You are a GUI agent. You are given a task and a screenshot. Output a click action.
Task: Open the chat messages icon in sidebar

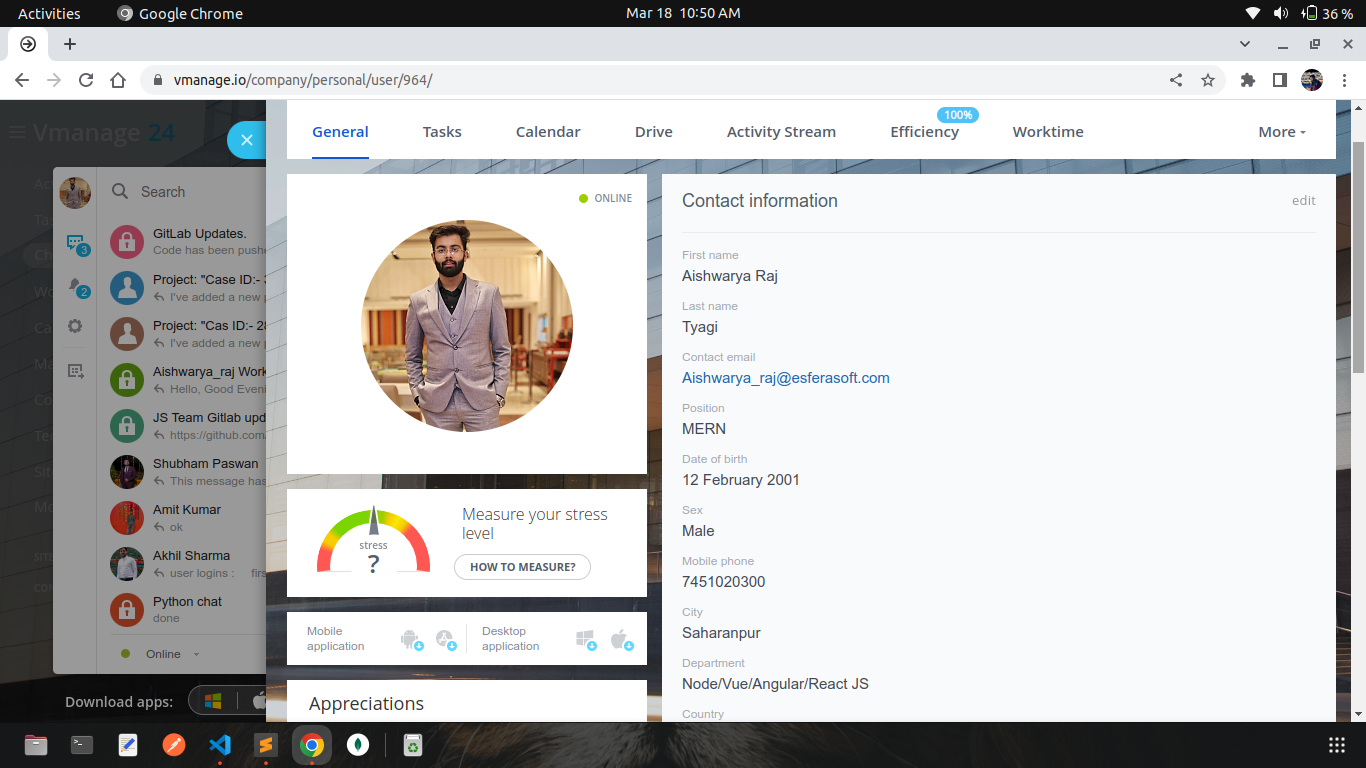[75, 243]
